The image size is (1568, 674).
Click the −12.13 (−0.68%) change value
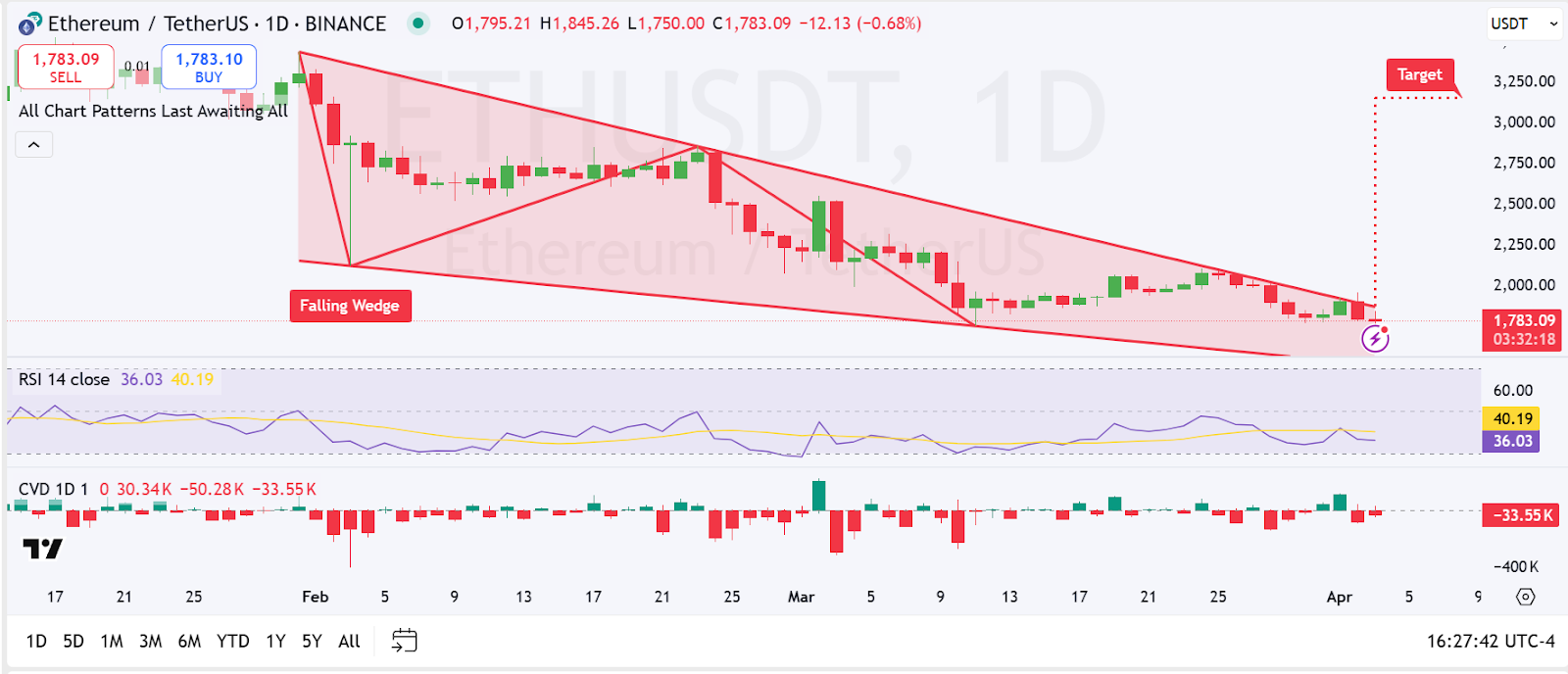[x=859, y=24]
